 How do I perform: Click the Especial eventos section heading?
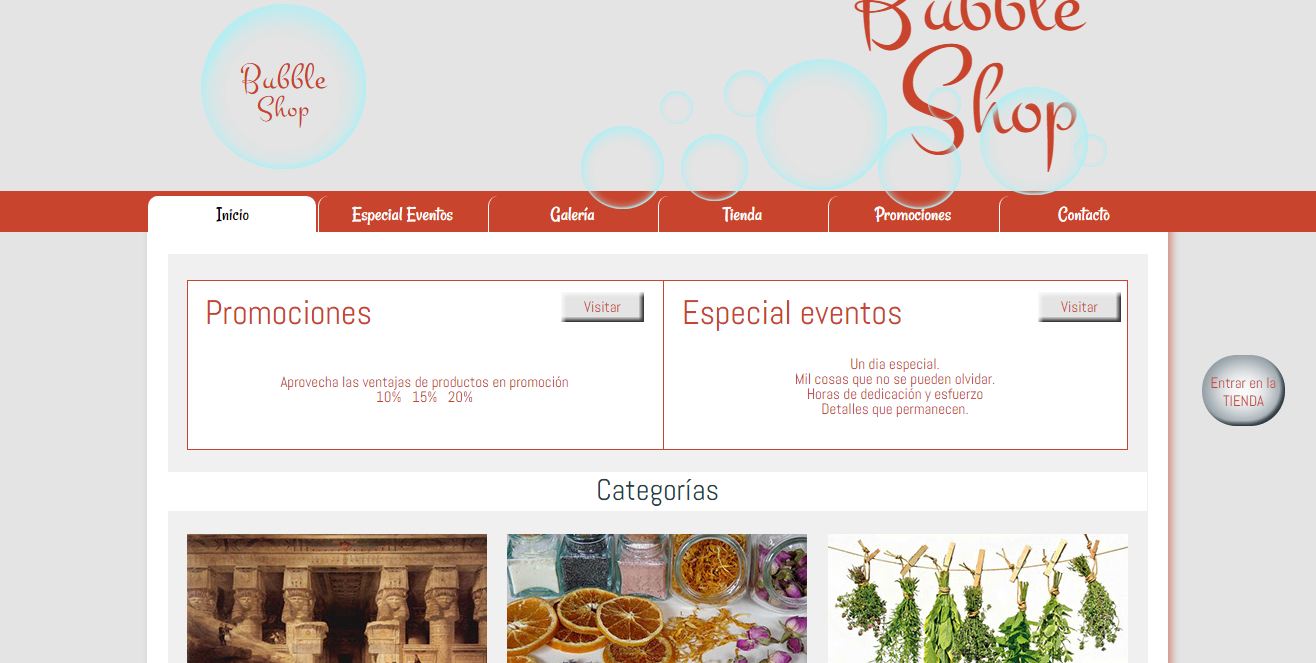(791, 313)
